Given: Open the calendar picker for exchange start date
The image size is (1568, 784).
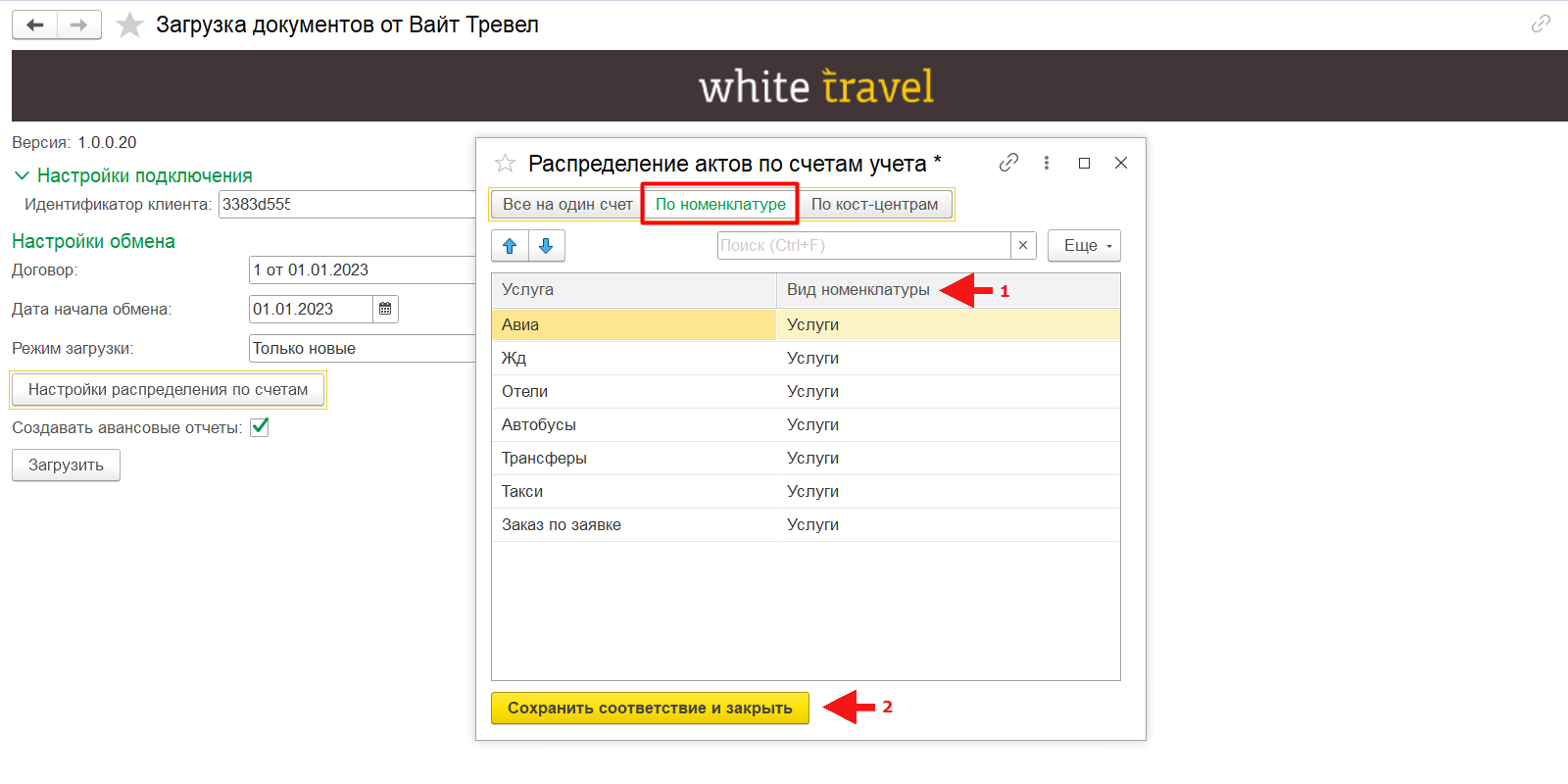Looking at the screenshot, I should [x=385, y=310].
